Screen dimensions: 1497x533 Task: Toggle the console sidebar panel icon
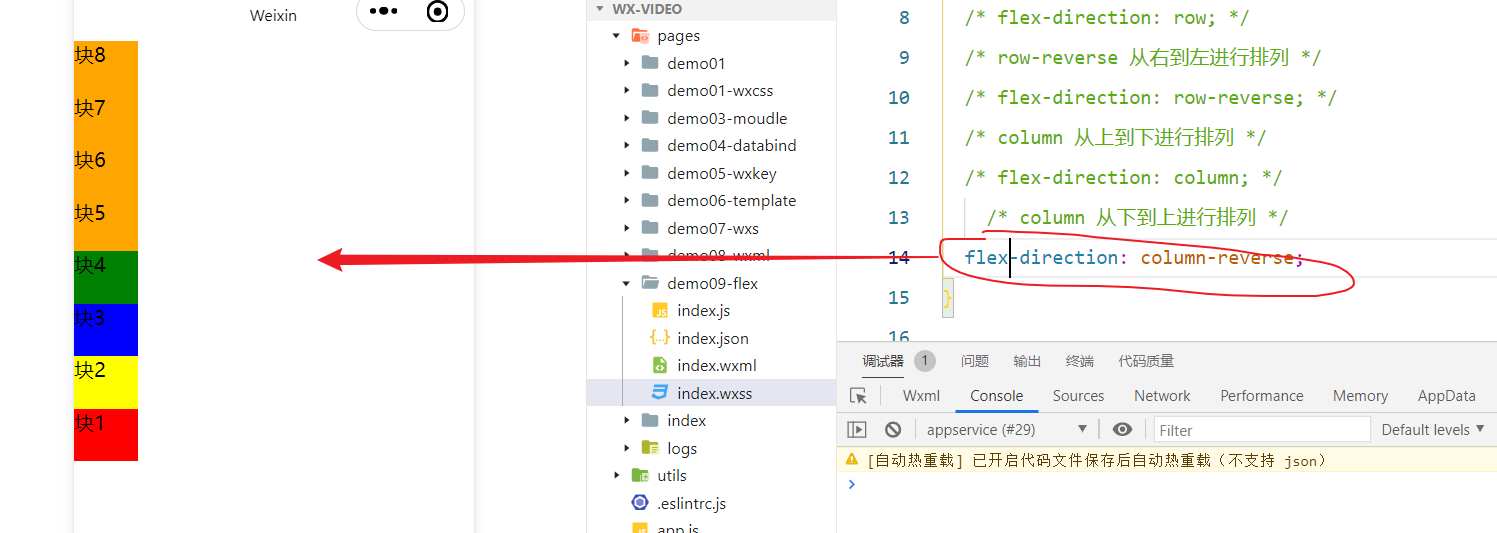pyautogui.click(x=857, y=429)
